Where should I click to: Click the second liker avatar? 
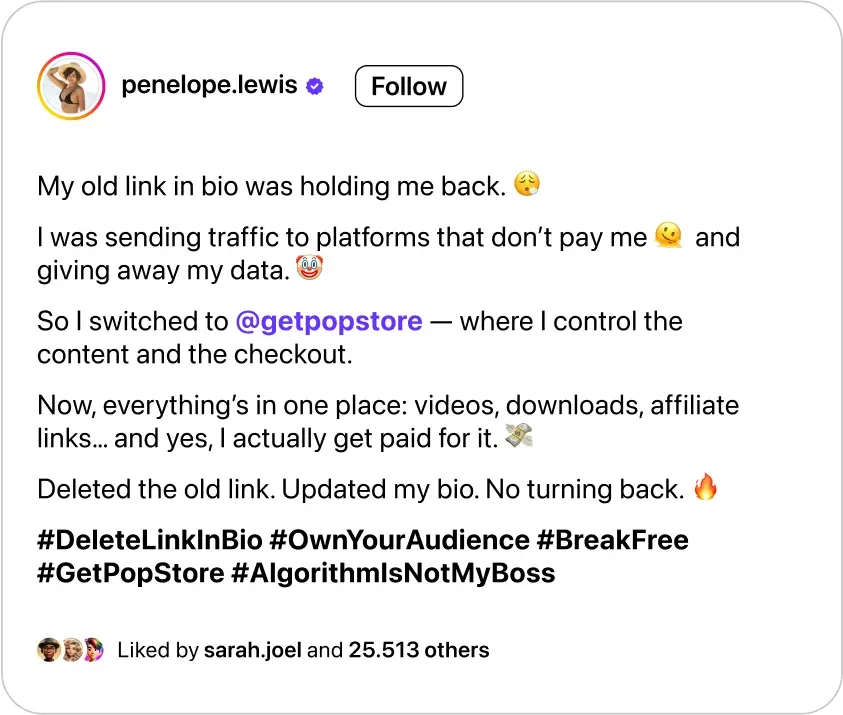72,650
